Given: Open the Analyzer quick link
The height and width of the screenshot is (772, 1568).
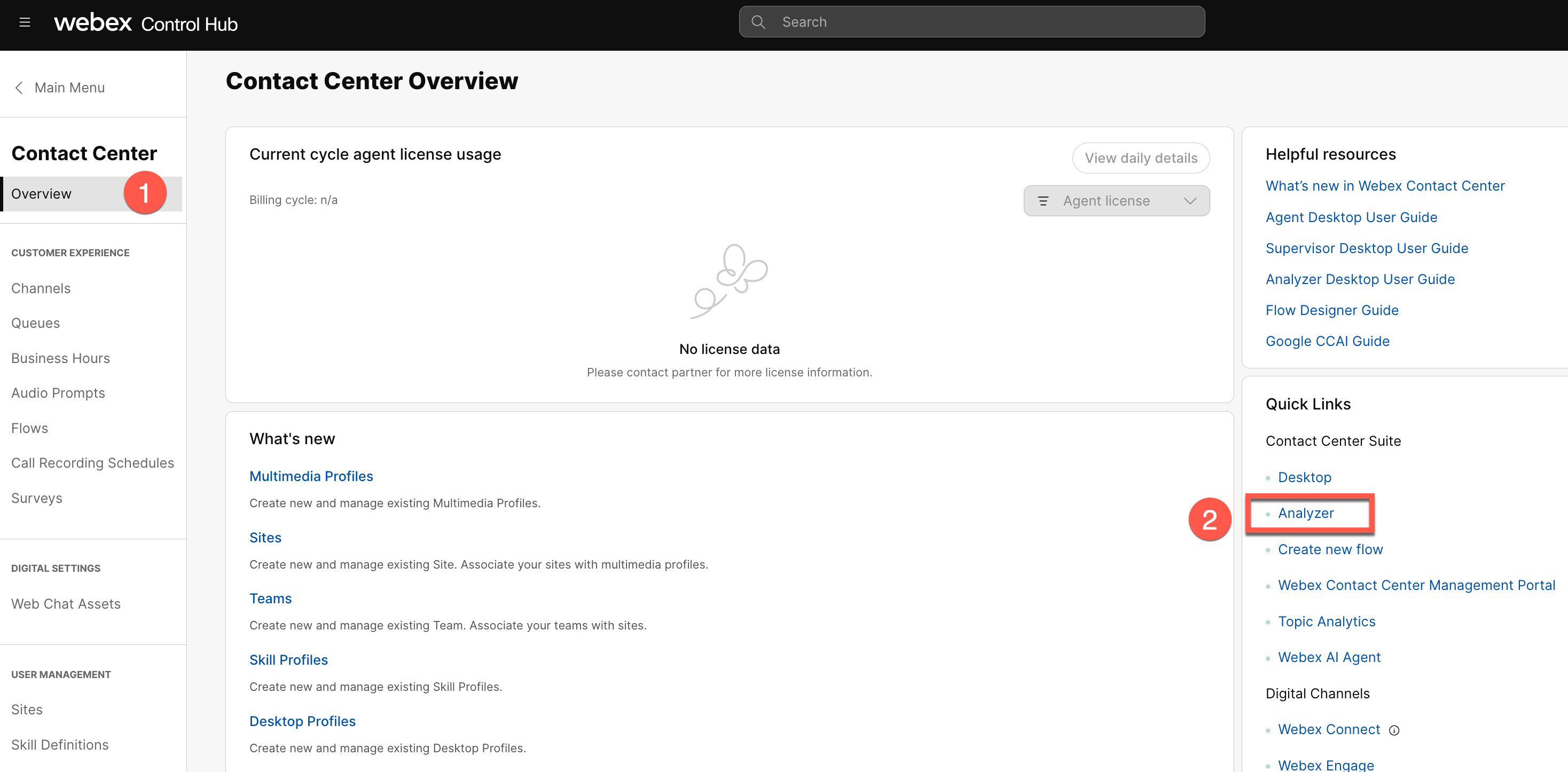Looking at the screenshot, I should [1306, 513].
